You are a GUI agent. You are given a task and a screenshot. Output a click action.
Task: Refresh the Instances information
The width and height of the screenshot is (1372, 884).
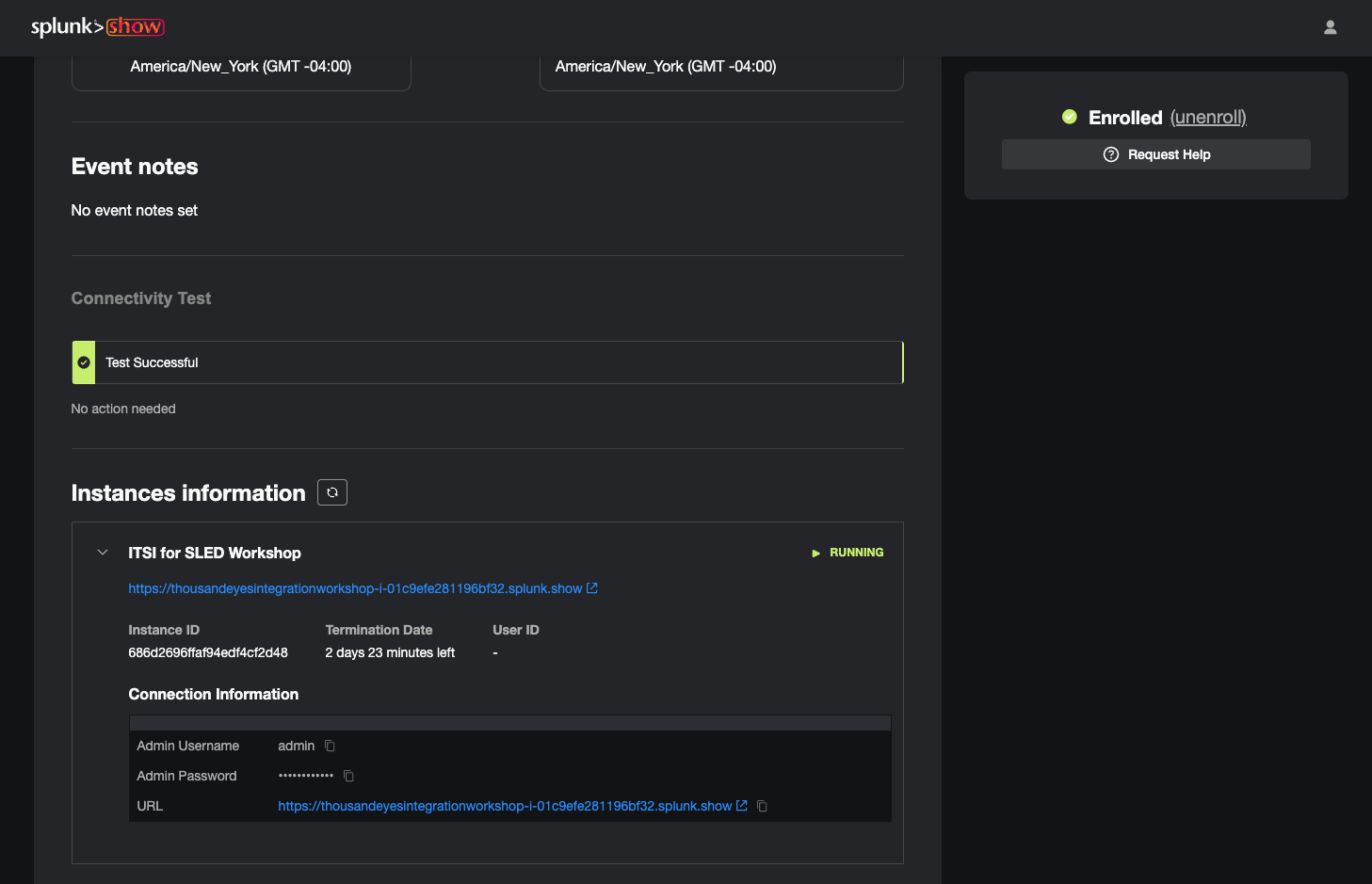pyautogui.click(x=332, y=492)
